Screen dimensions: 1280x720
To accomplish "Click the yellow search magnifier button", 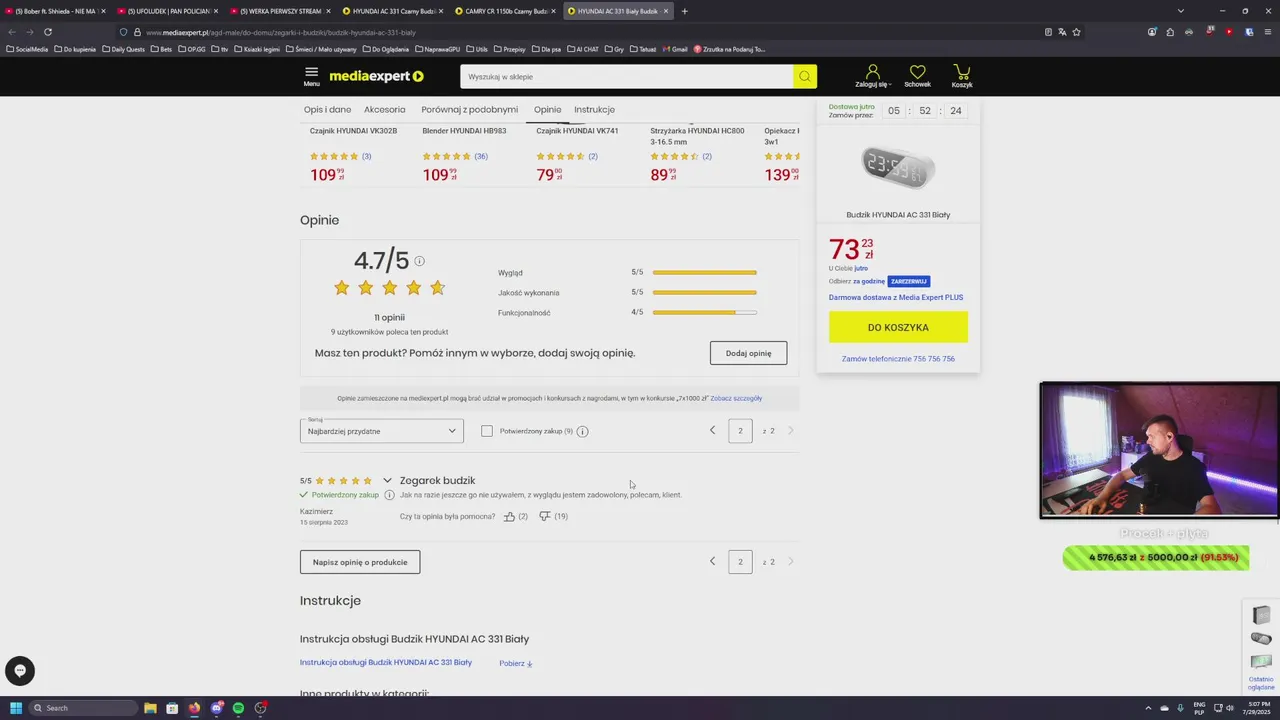I will click(805, 76).
